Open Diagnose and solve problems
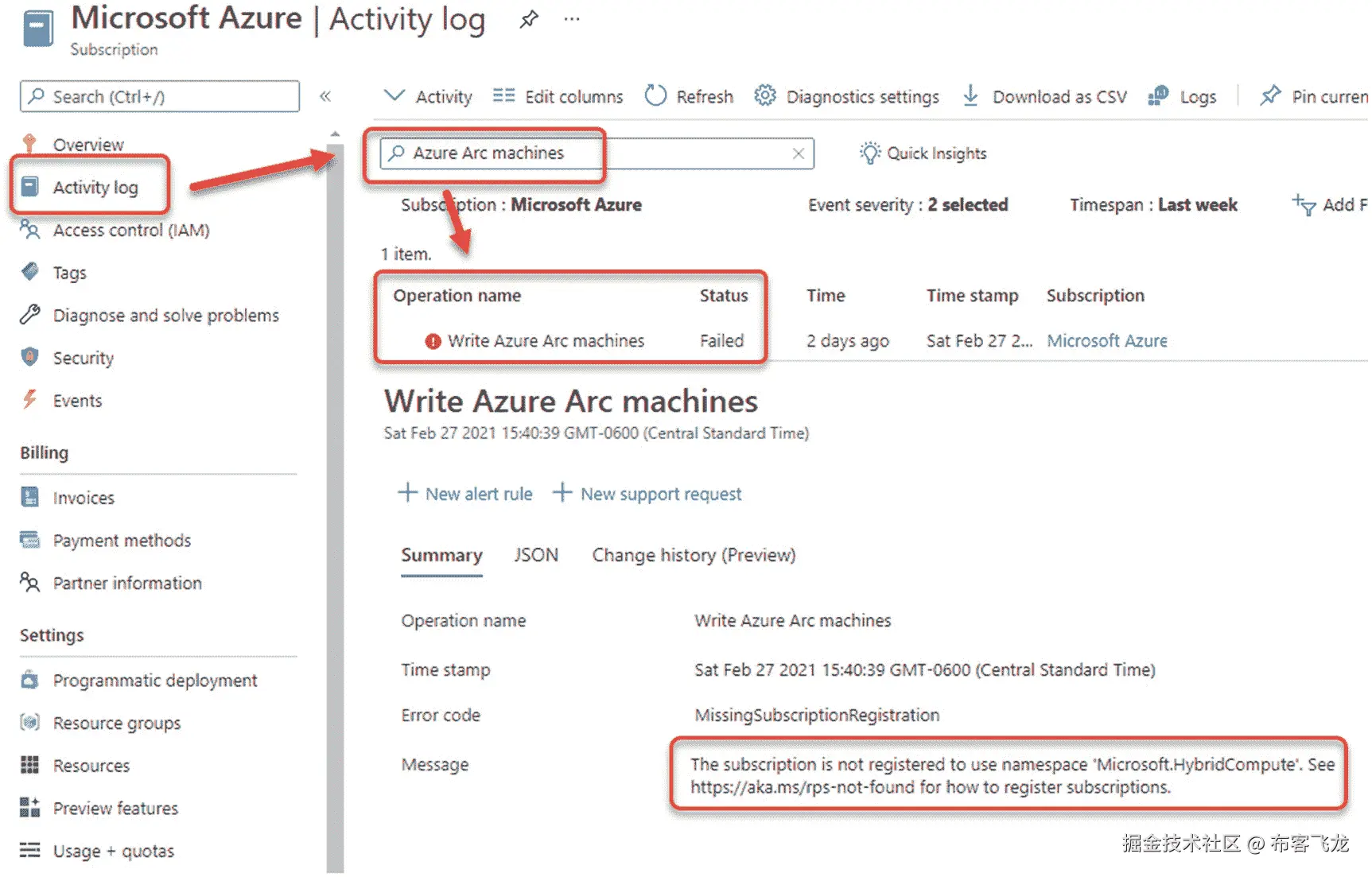 click(166, 315)
